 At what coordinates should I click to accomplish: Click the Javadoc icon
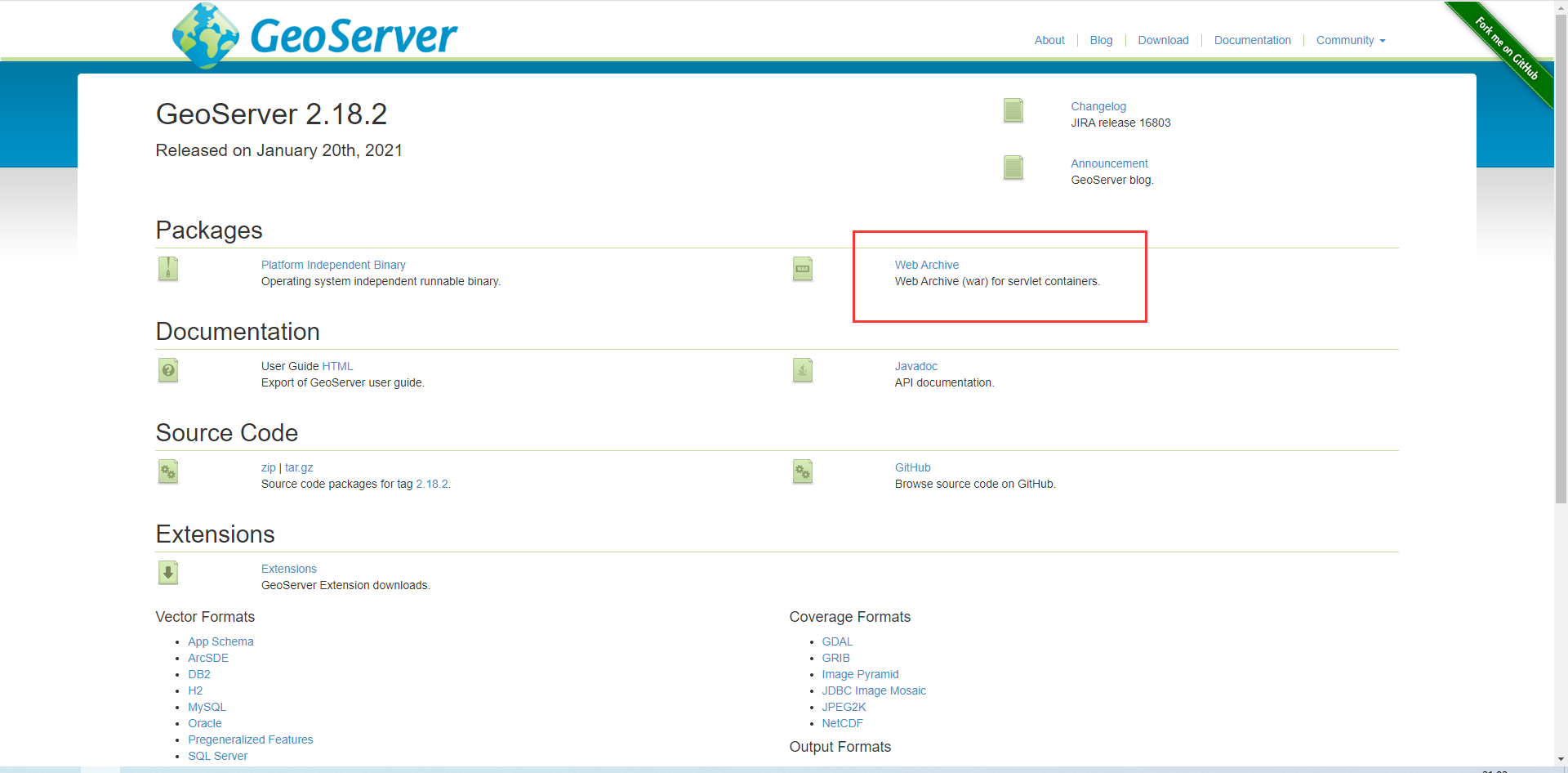803,370
